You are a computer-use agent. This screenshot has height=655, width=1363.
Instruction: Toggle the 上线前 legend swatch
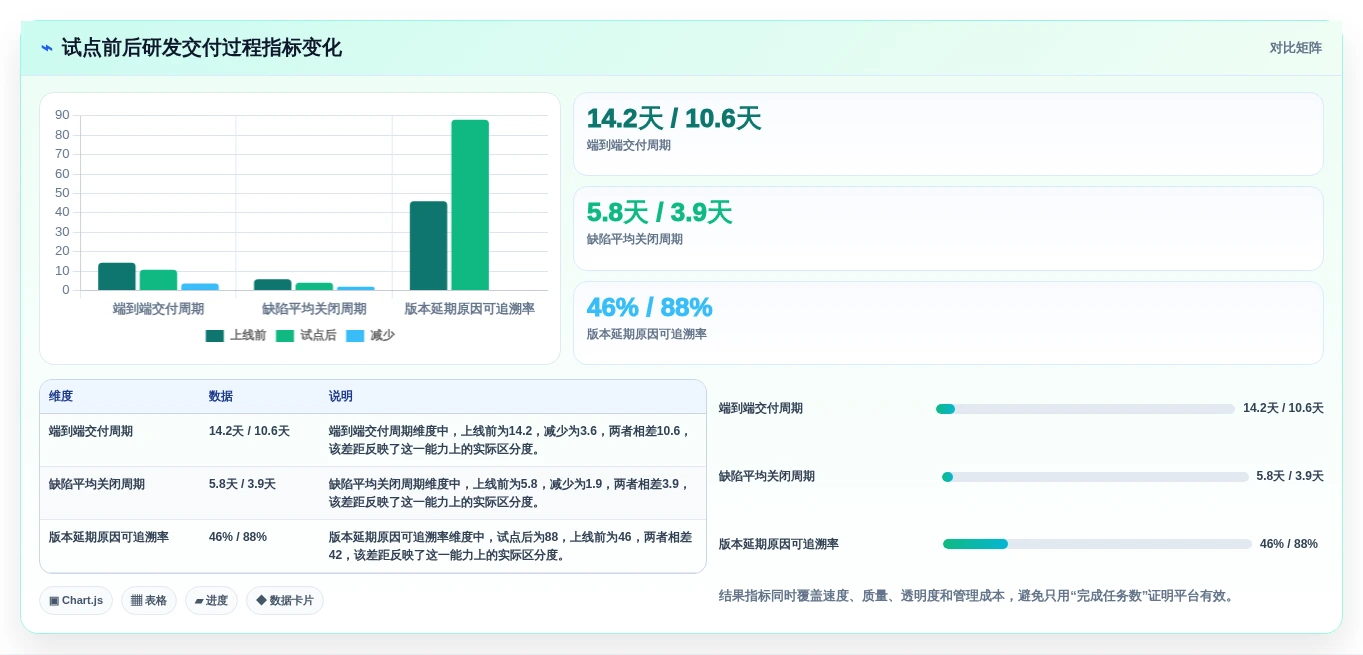[x=215, y=336]
